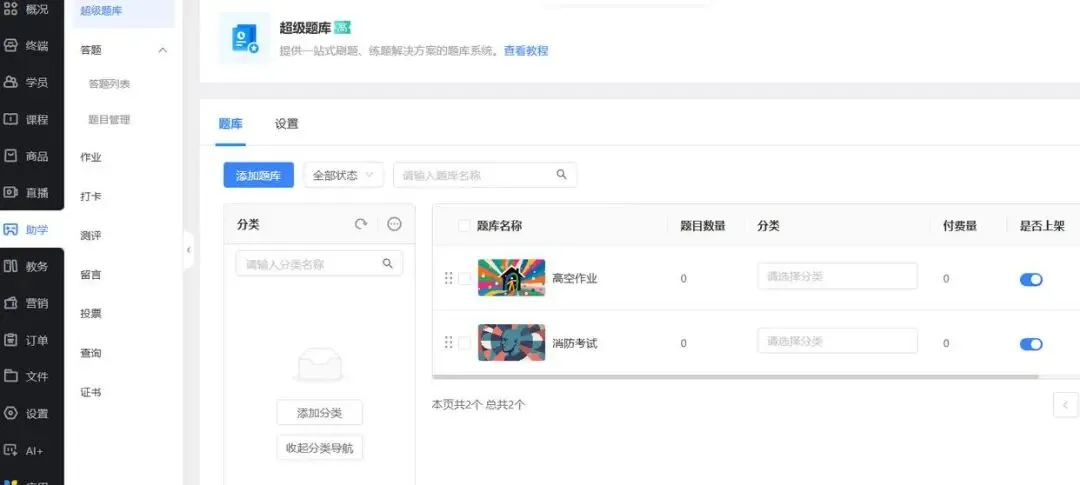Screen dimensions: 1080x485
Task: Click the 消防考试 thumbnail image
Action: tap(511, 342)
